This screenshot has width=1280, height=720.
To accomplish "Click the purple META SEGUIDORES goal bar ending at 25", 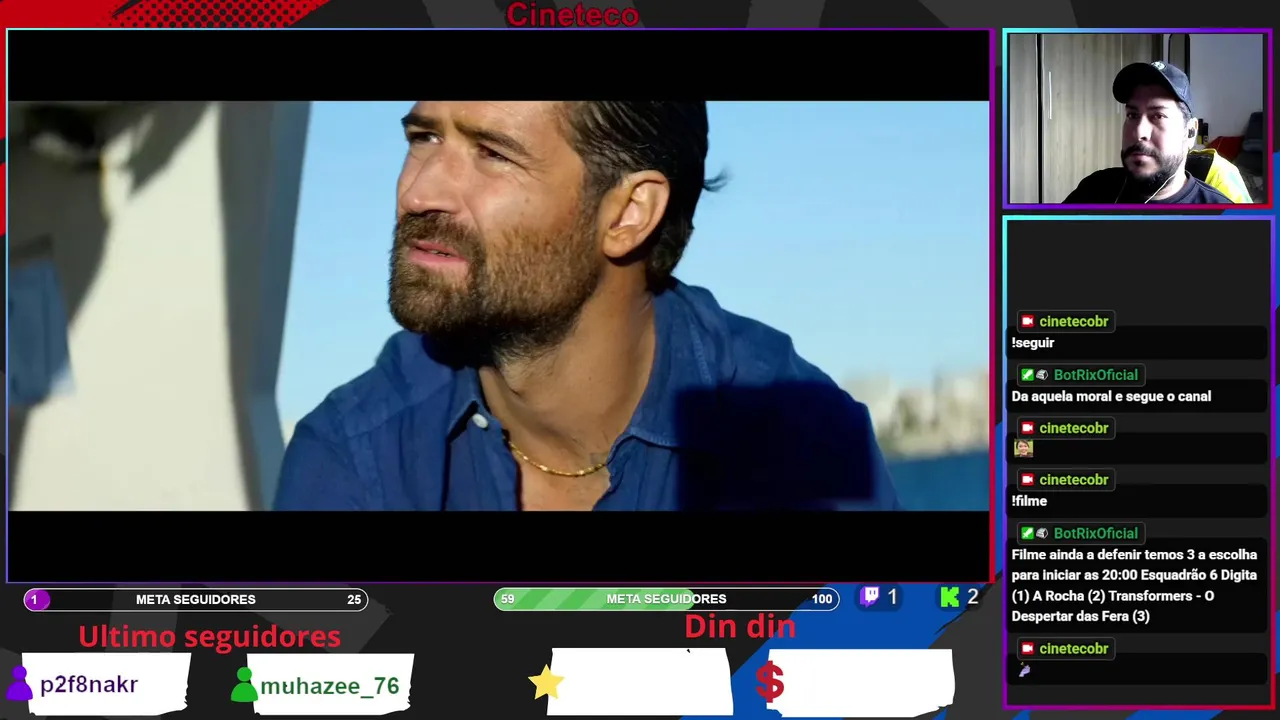I will pos(196,600).
